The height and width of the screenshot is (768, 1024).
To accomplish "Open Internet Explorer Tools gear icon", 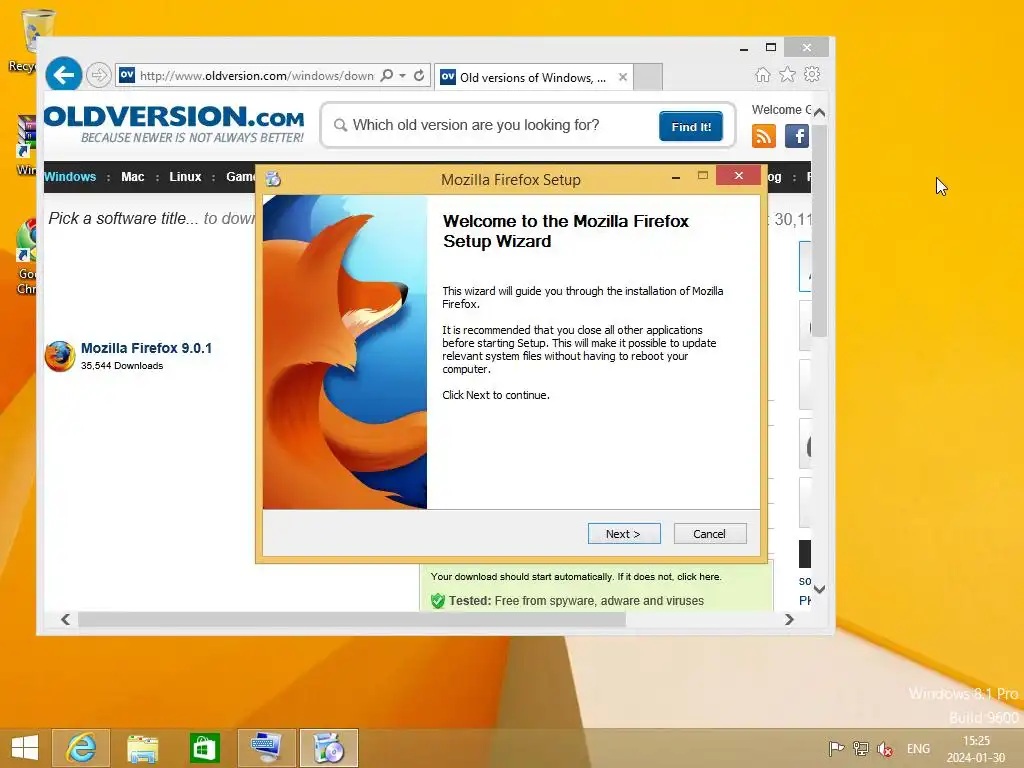I will (x=812, y=74).
